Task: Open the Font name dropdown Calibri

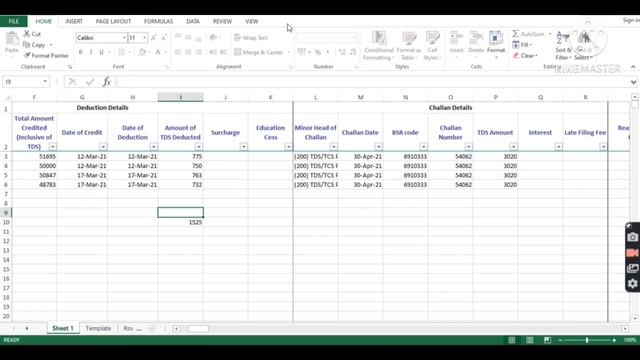Action: [x=124, y=38]
